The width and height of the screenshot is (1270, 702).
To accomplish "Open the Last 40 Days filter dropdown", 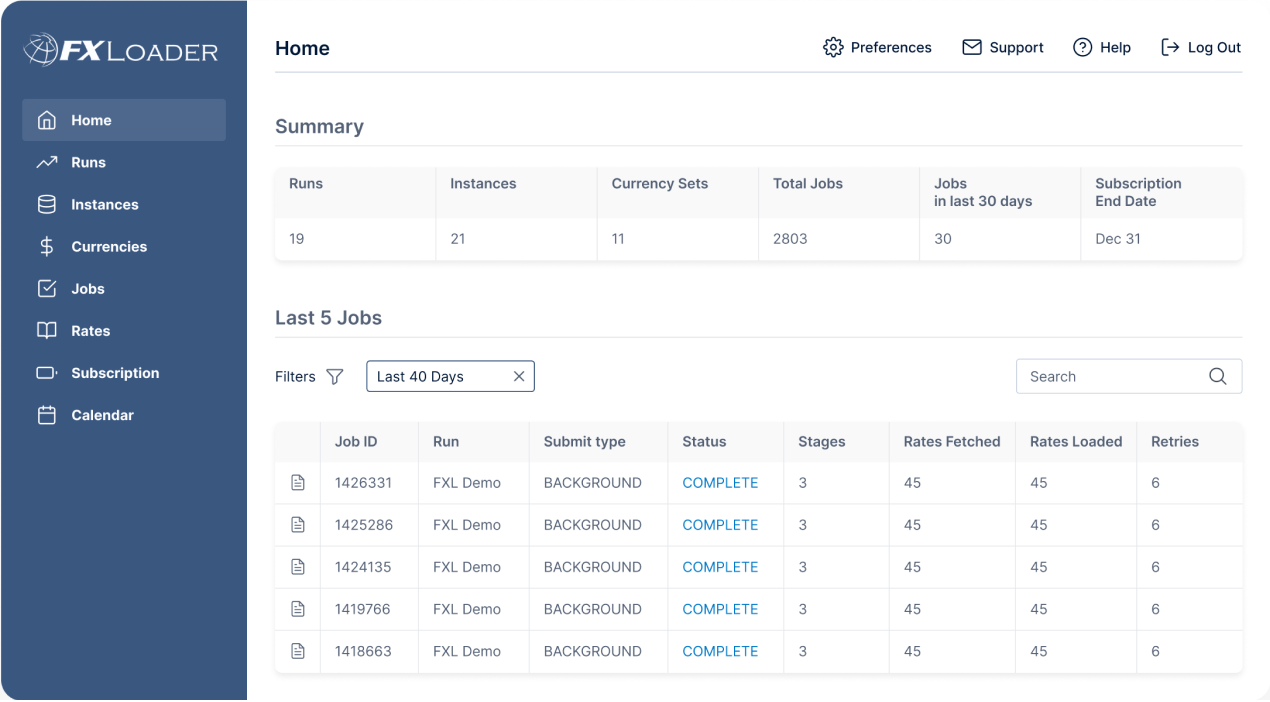I will 430,376.
